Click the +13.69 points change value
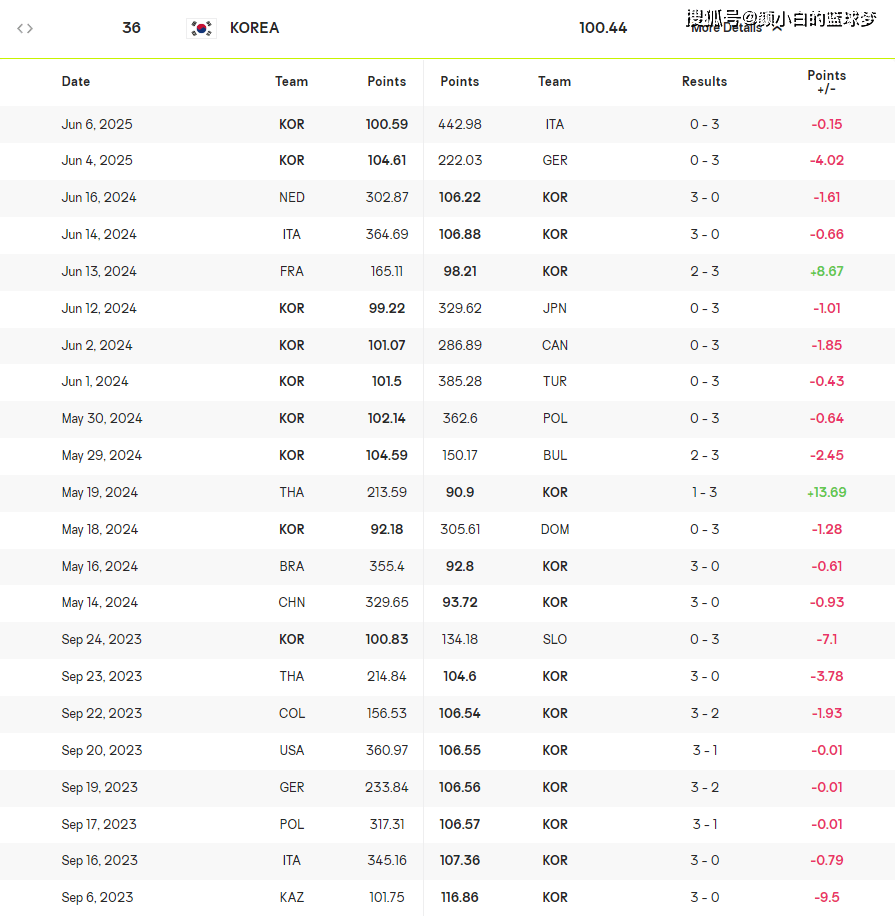Viewport: 895px width, 916px height. coord(826,492)
